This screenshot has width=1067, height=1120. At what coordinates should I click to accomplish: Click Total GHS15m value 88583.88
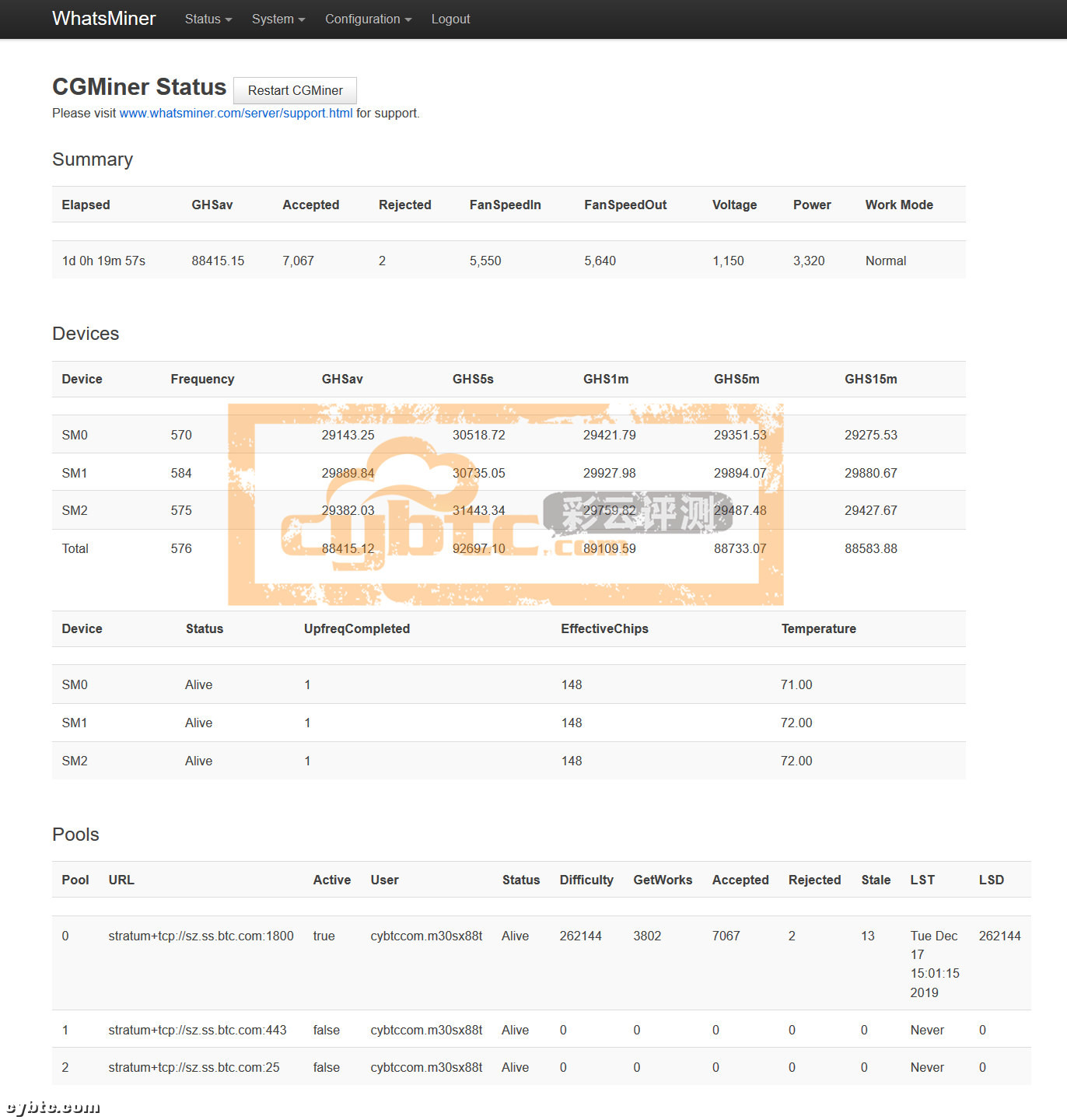(x=871, y=548)
